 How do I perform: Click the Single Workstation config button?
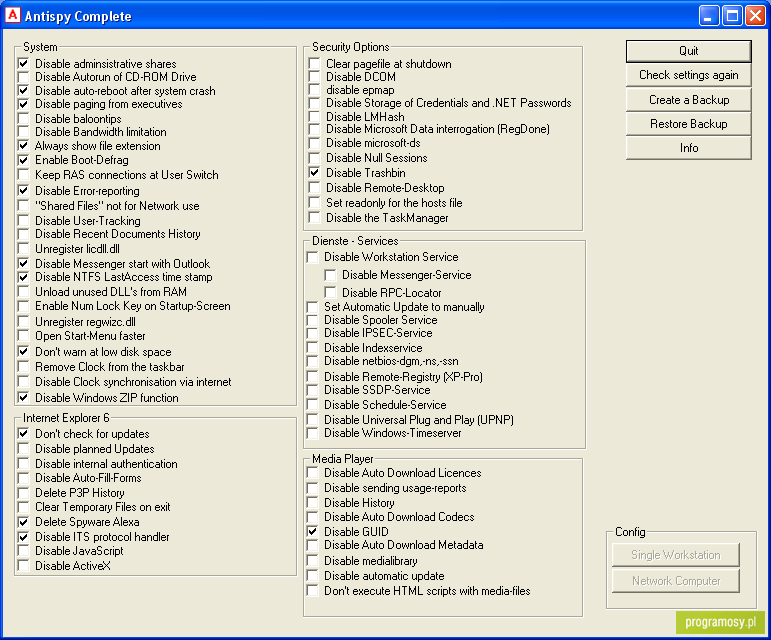[676, 555]
